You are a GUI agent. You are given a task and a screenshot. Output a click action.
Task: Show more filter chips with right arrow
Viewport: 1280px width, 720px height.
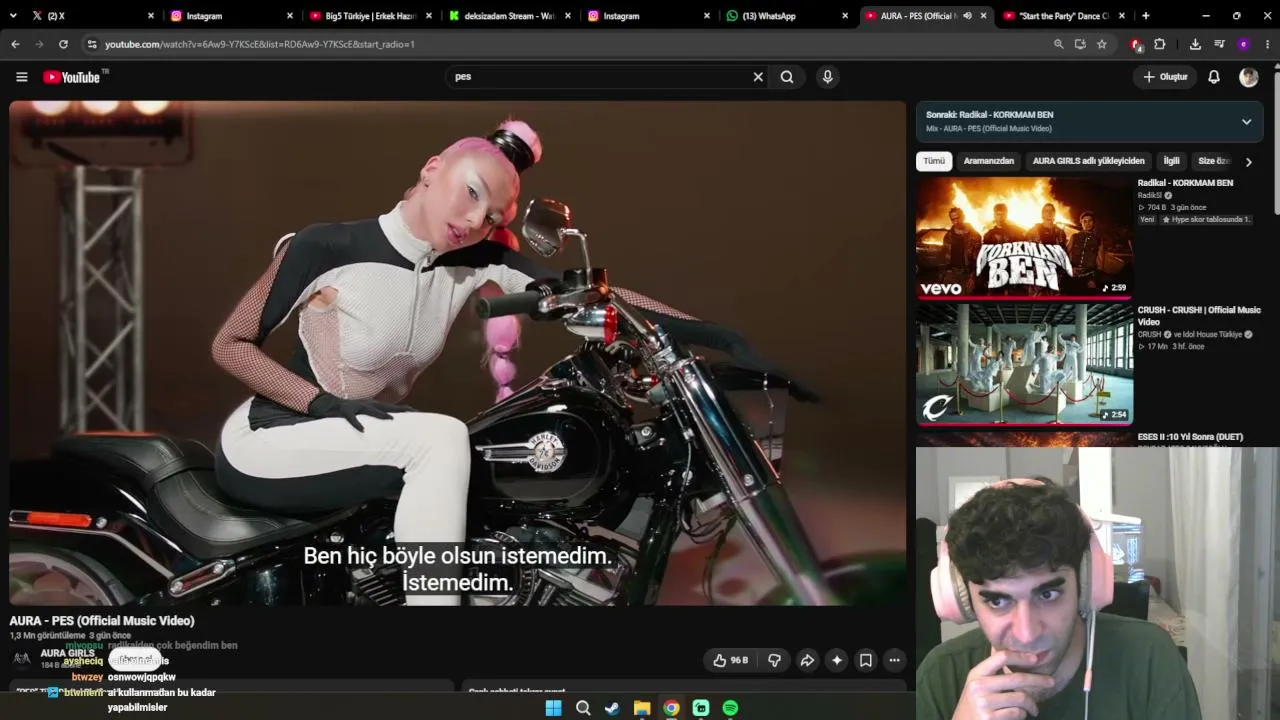(1248, 162)
